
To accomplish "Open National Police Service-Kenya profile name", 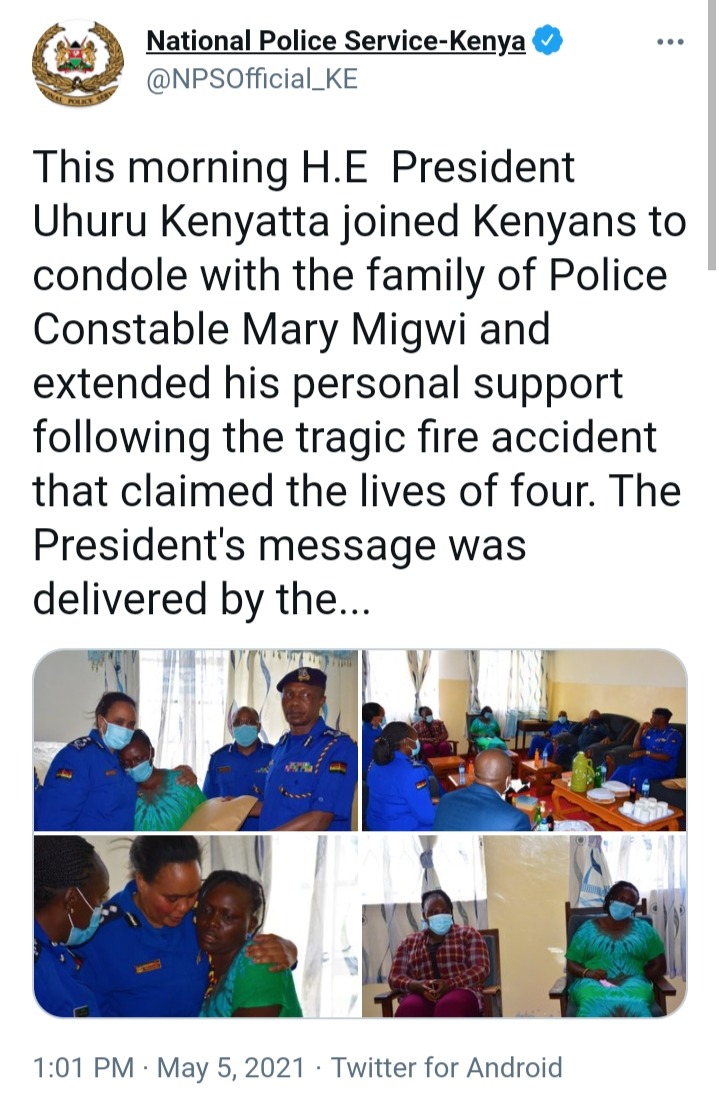I will click(x=336, y=42).
